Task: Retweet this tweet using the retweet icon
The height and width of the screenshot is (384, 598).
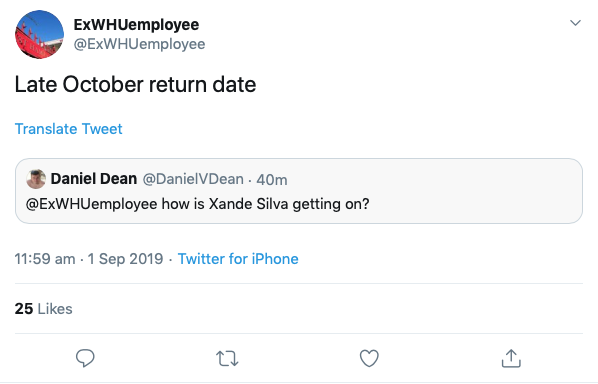Action: pos(227,359)
